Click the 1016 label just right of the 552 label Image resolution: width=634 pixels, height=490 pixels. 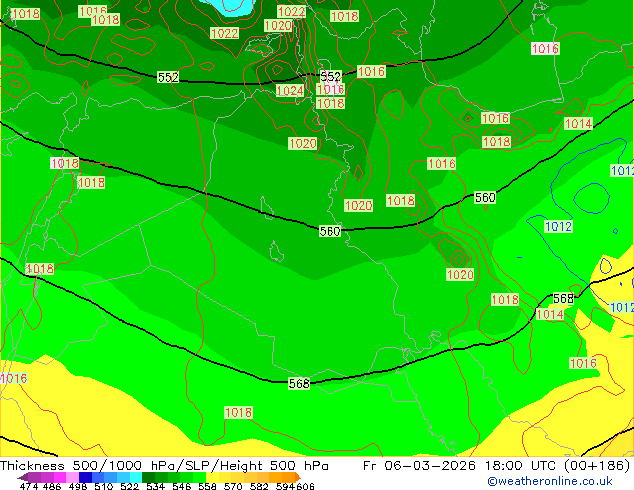(371, 72)
